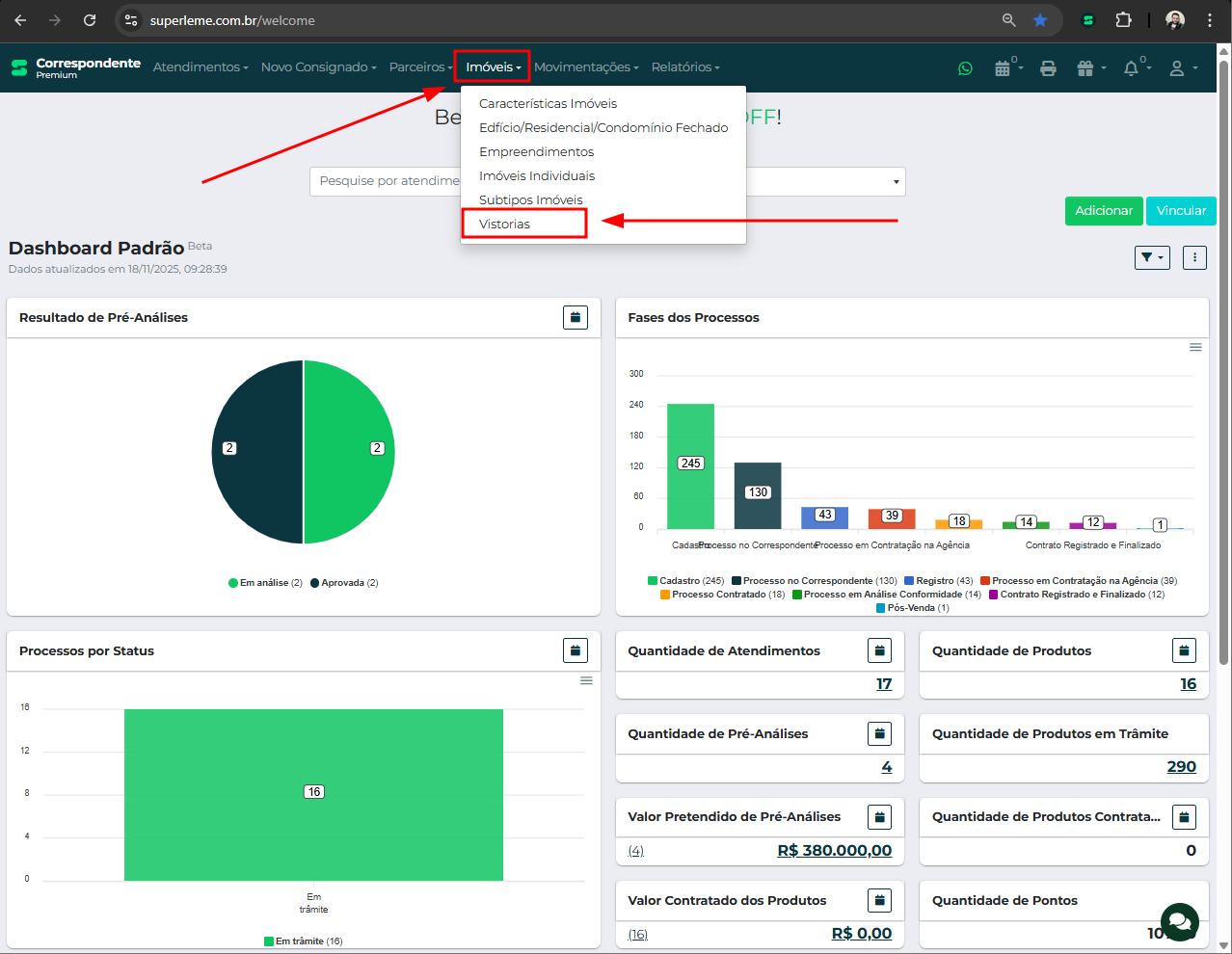This screenshot has height=954, width=1232.
Task: Click the hamburger menu on Fases dos Processos chart
Action: point(1195,347)
